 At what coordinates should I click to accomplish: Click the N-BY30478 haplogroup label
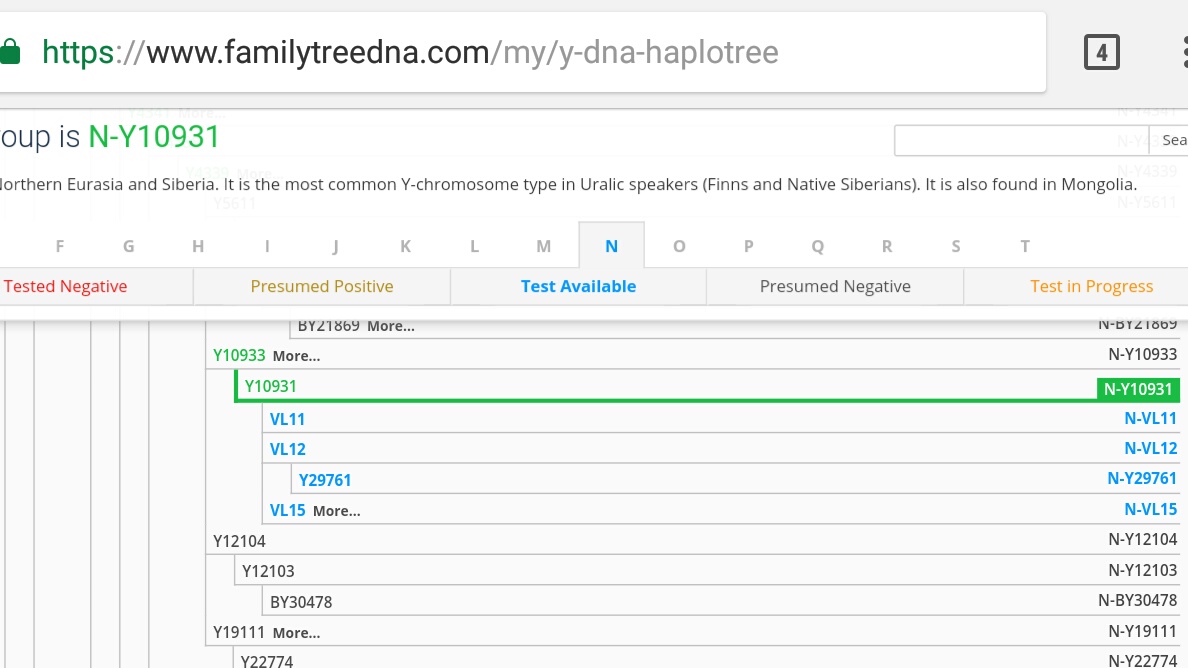pos(1137,601)
